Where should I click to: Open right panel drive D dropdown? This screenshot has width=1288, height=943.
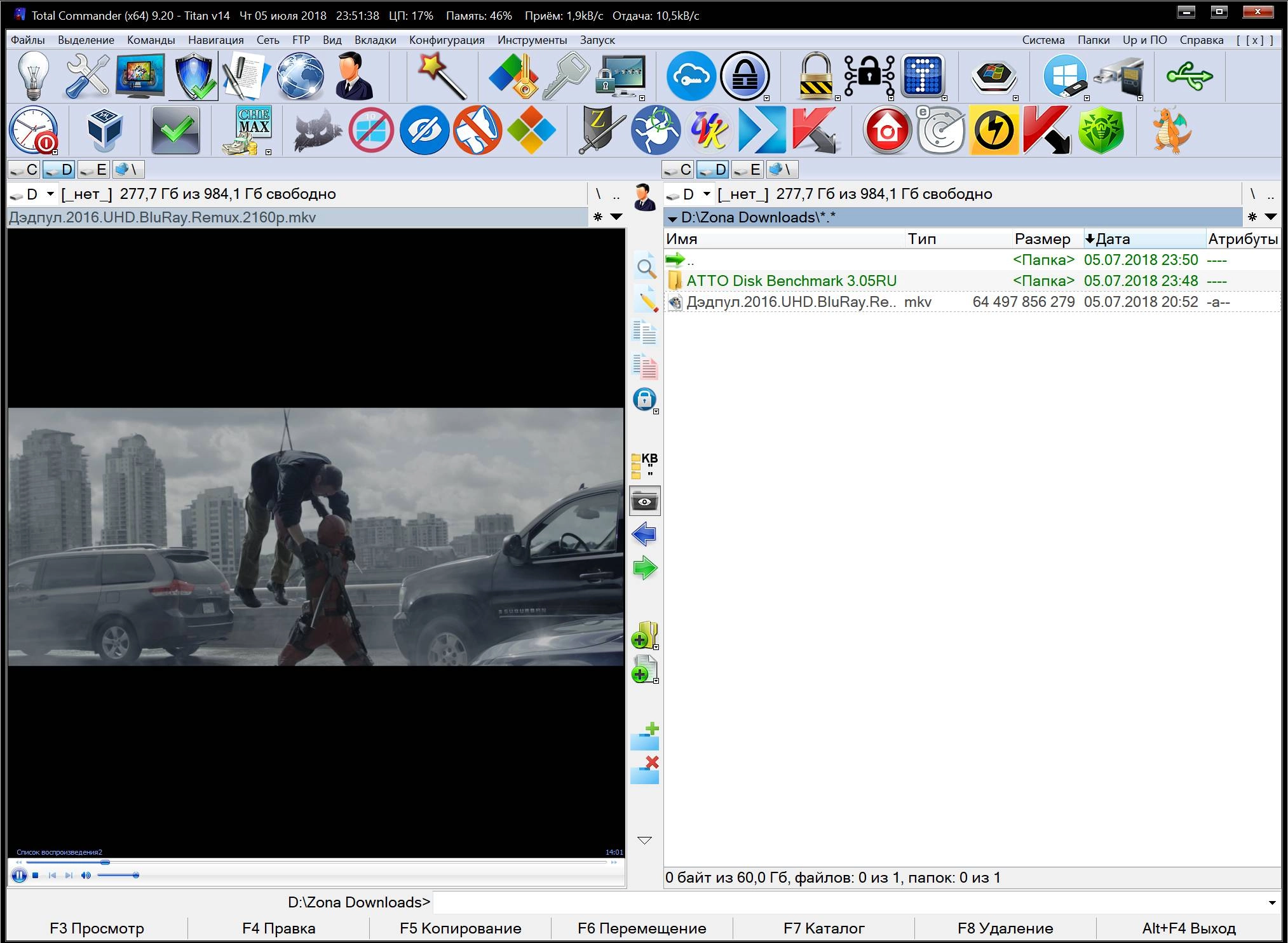pyautogui.click(x=706, y=194)
